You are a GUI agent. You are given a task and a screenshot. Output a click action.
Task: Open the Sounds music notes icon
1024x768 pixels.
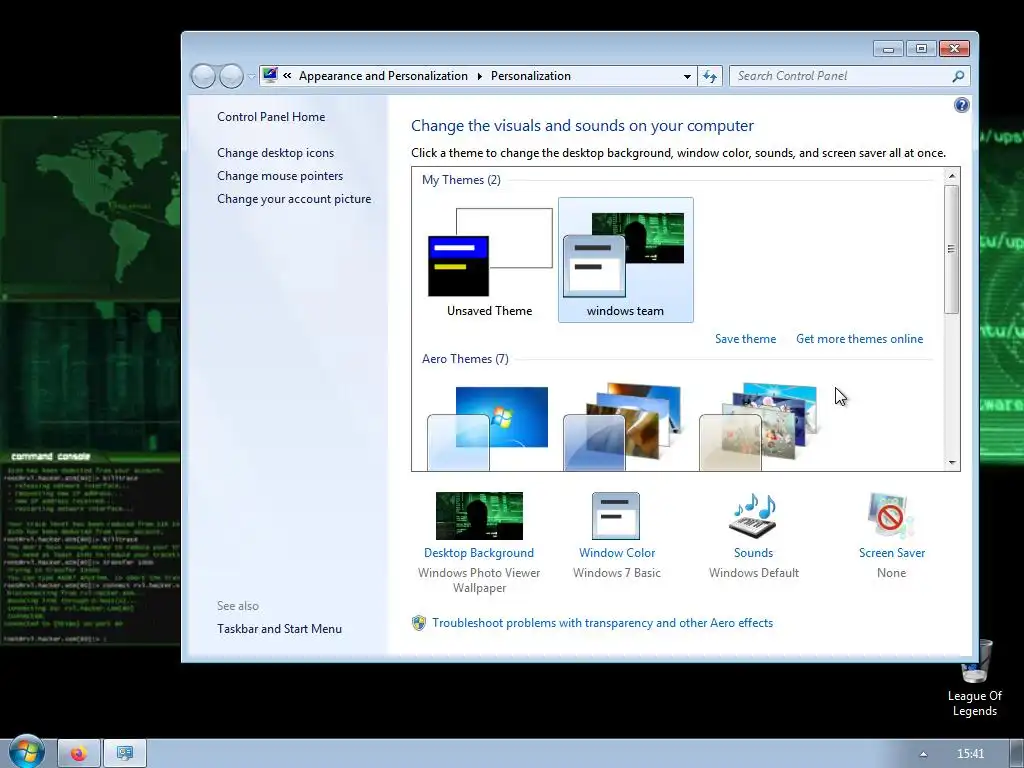[x=753, y=516]
